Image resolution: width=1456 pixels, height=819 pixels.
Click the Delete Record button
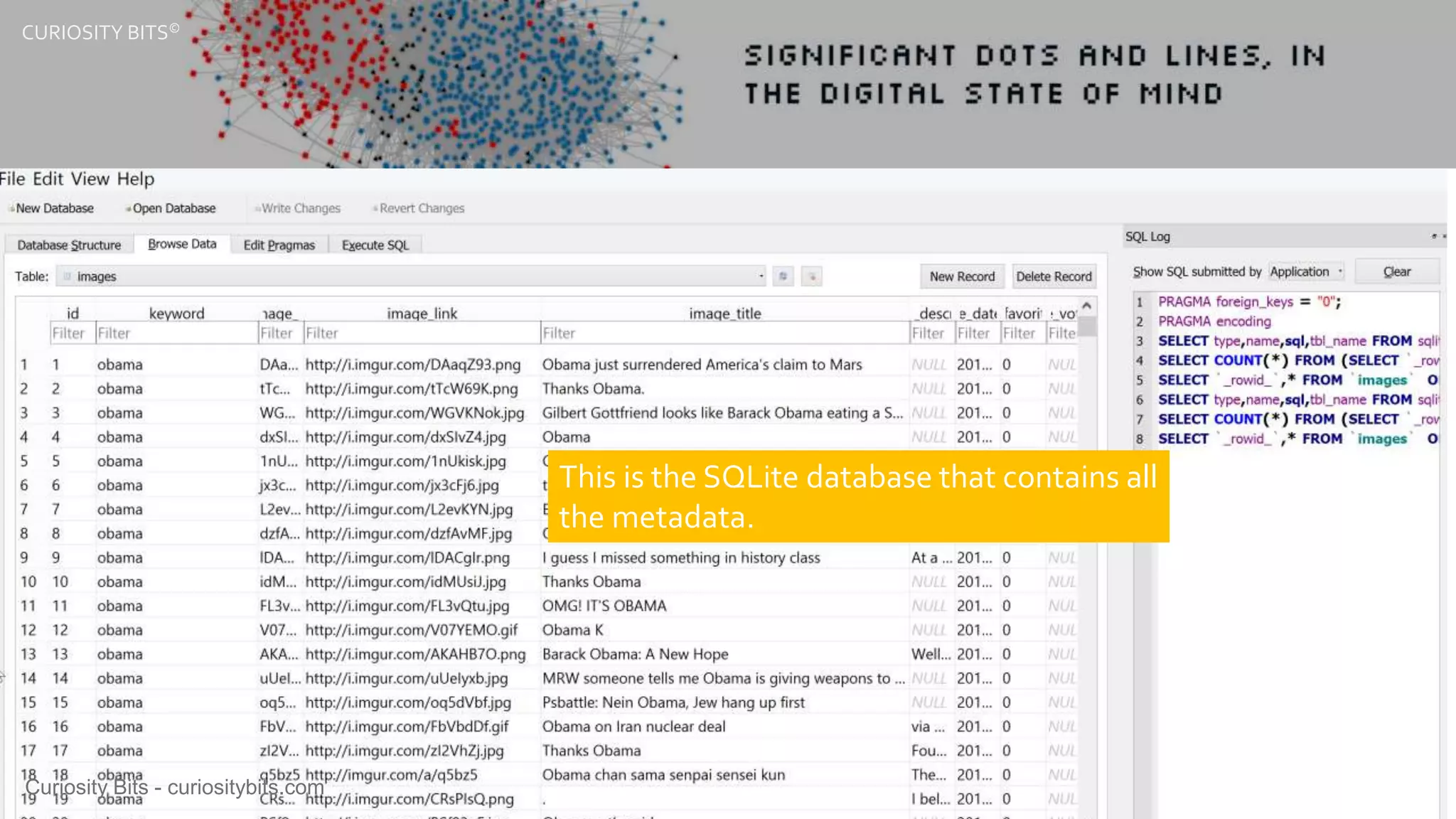(1054, 277)
